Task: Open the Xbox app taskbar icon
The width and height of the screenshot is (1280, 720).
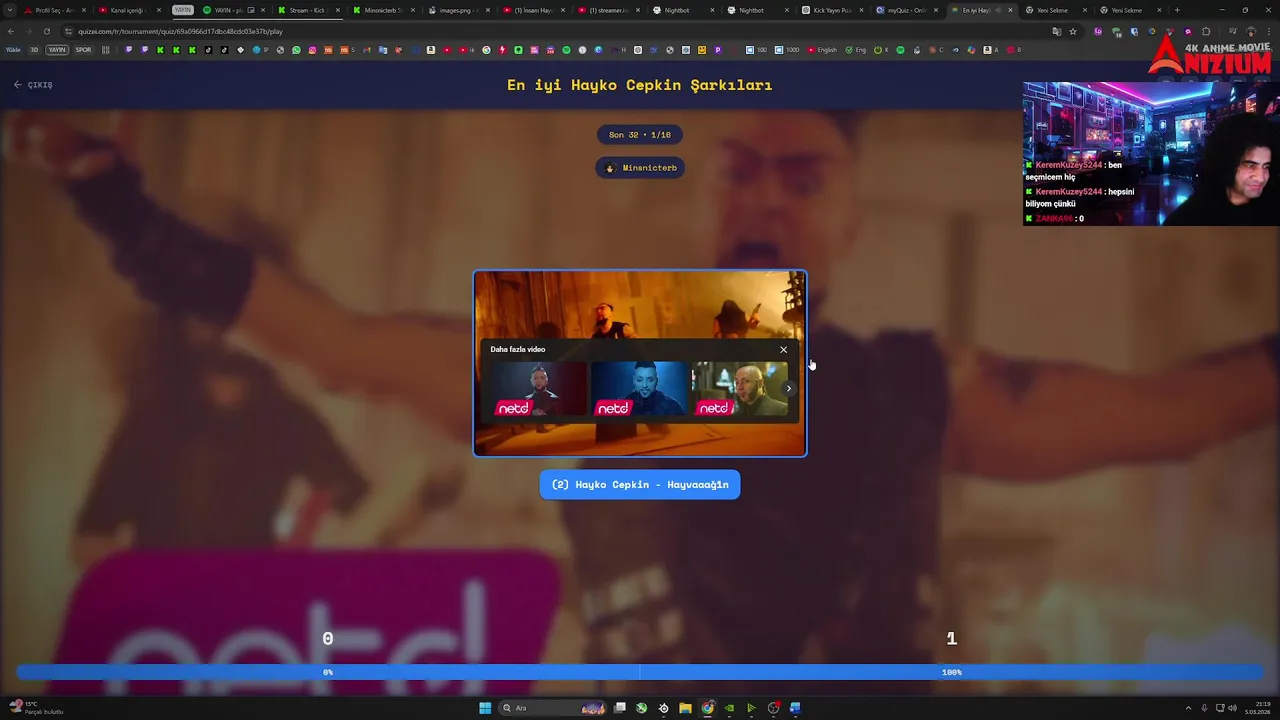Action: 641,708
